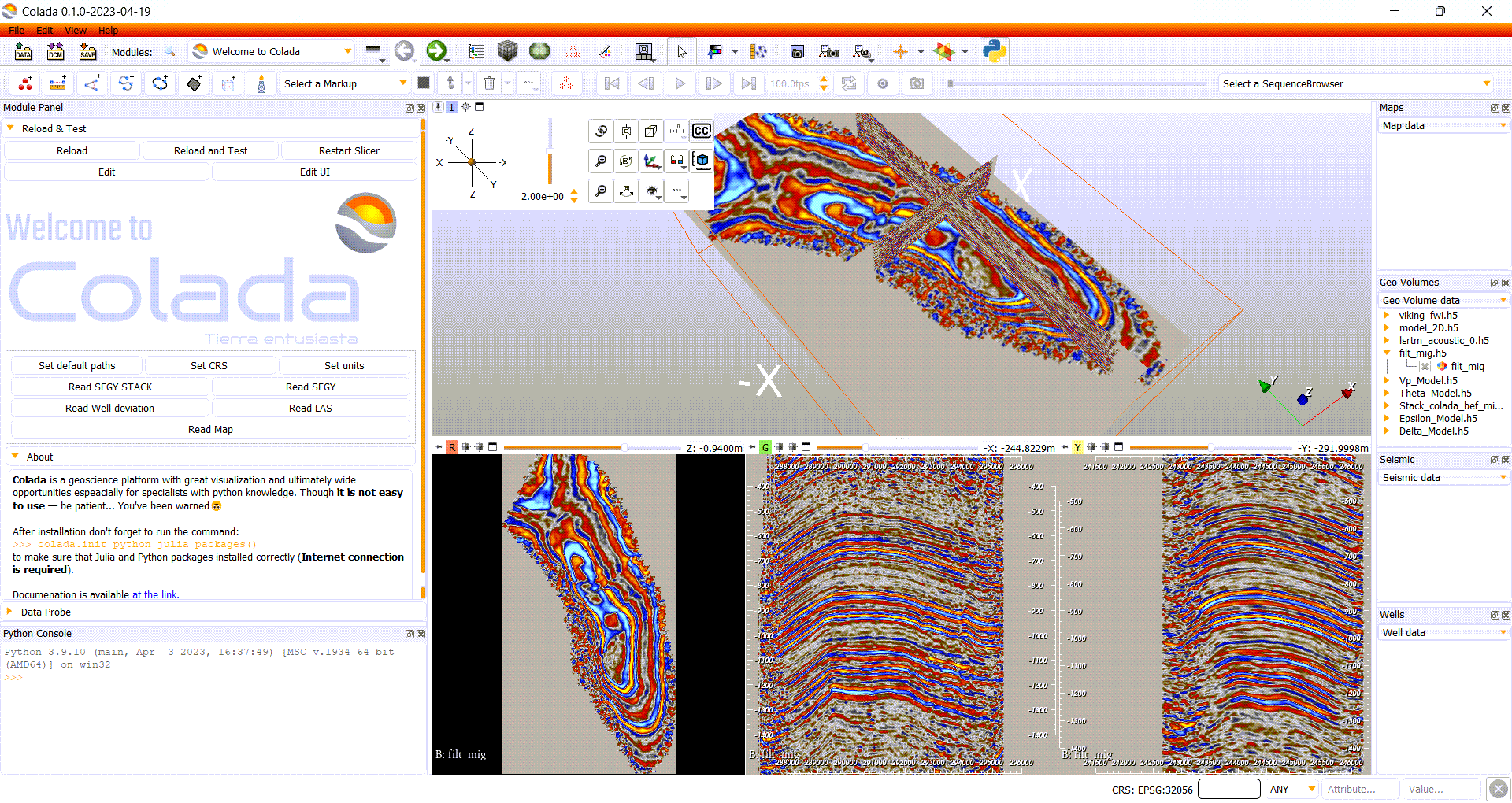Toggle filt_mig visibility checkbox in Geo Volumes
The image size is (1512, 803).
[1425, 367]
